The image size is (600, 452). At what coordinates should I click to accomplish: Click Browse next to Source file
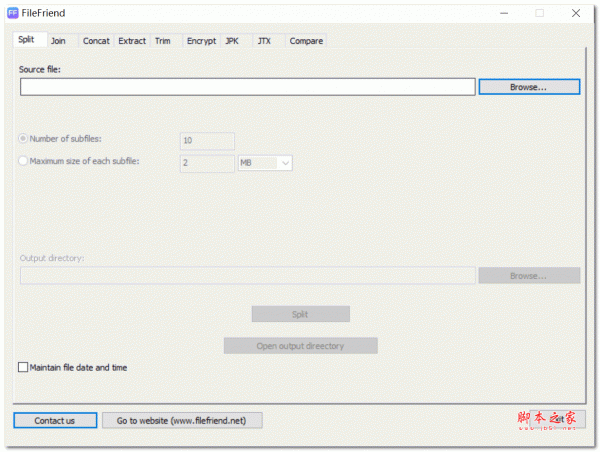(528, 87)
